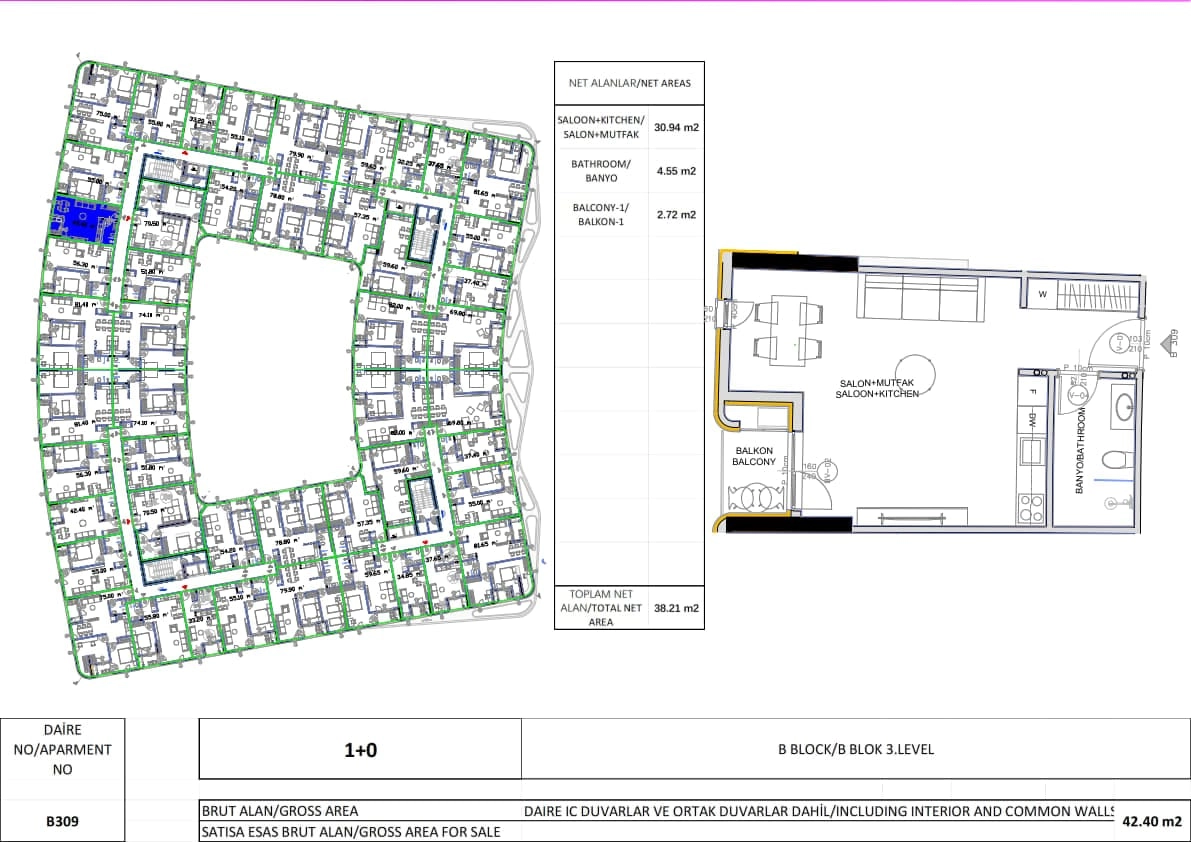
Task: Select the "BALCONY-1/ BALKON-1" row label
Action: [x=601, y=215]
